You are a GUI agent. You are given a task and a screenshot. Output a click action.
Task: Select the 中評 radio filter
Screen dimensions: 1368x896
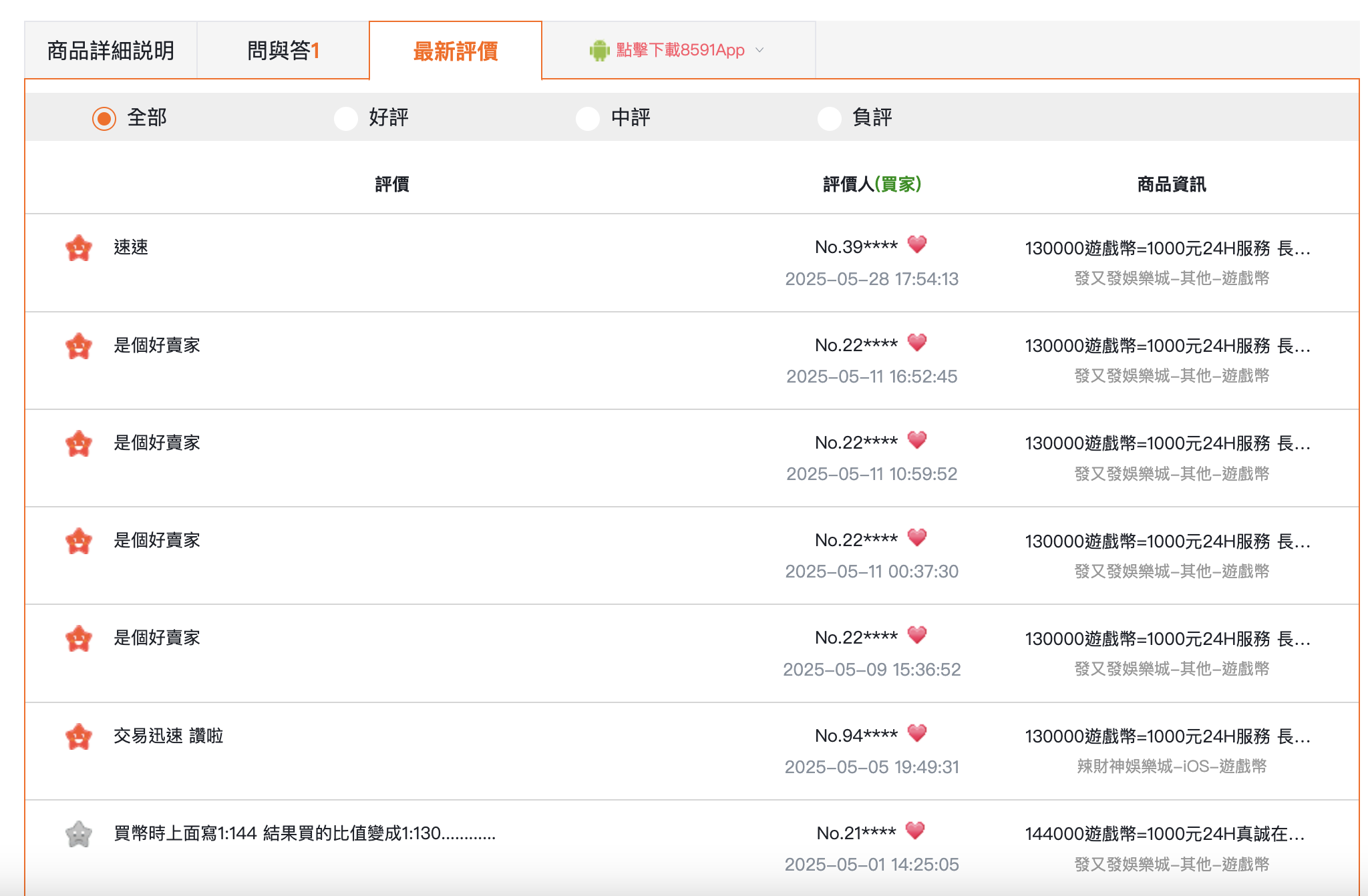click(x=588, y=118)
